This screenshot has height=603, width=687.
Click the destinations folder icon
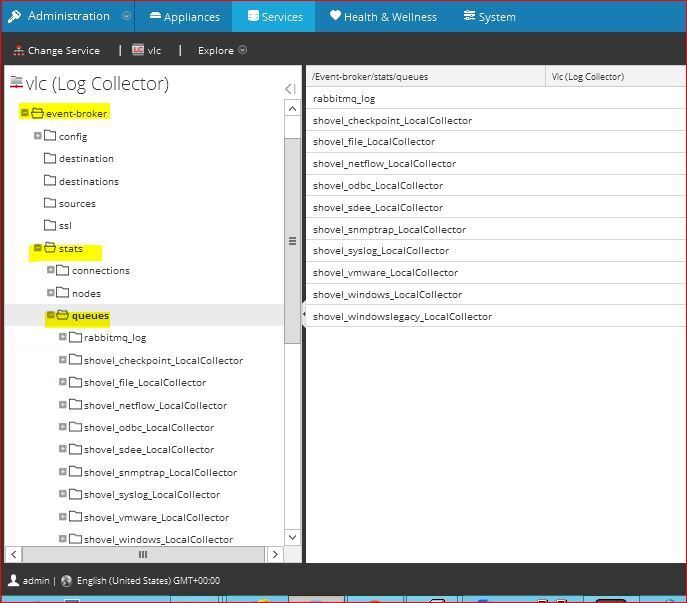pos(50,181)
